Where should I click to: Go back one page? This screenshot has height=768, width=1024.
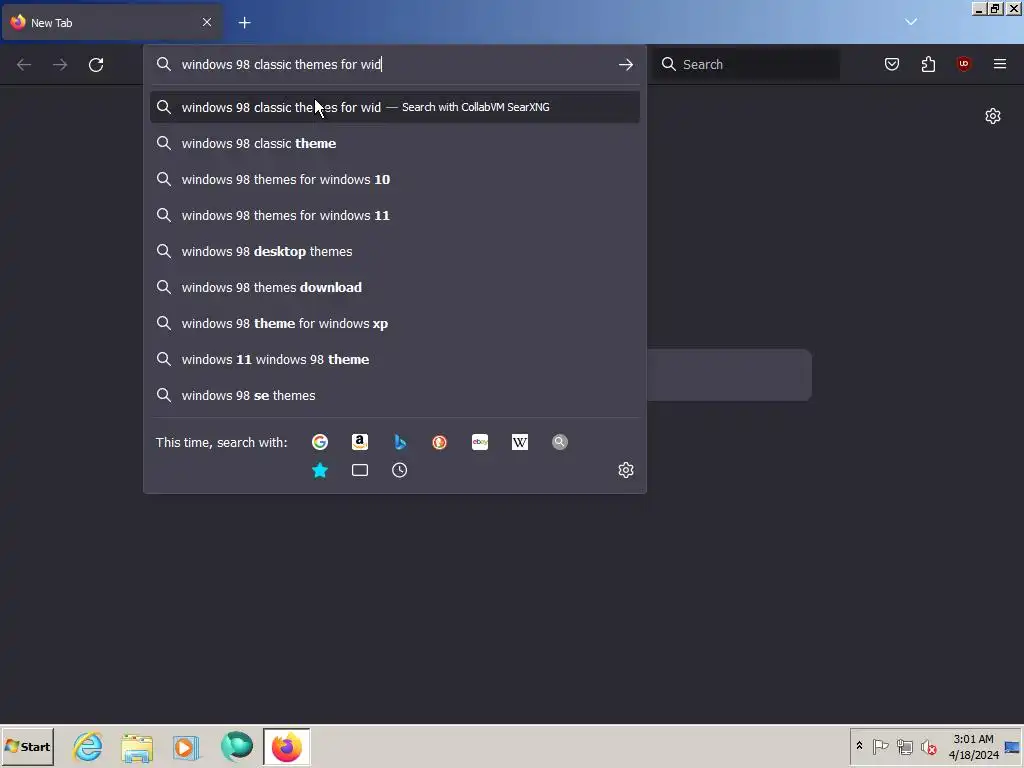point(24,64)
